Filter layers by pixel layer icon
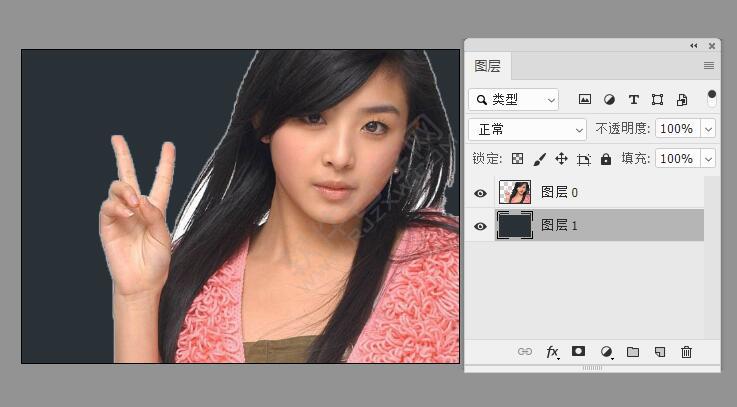Screen dimensions: 737x407 (x=585, y=99)
